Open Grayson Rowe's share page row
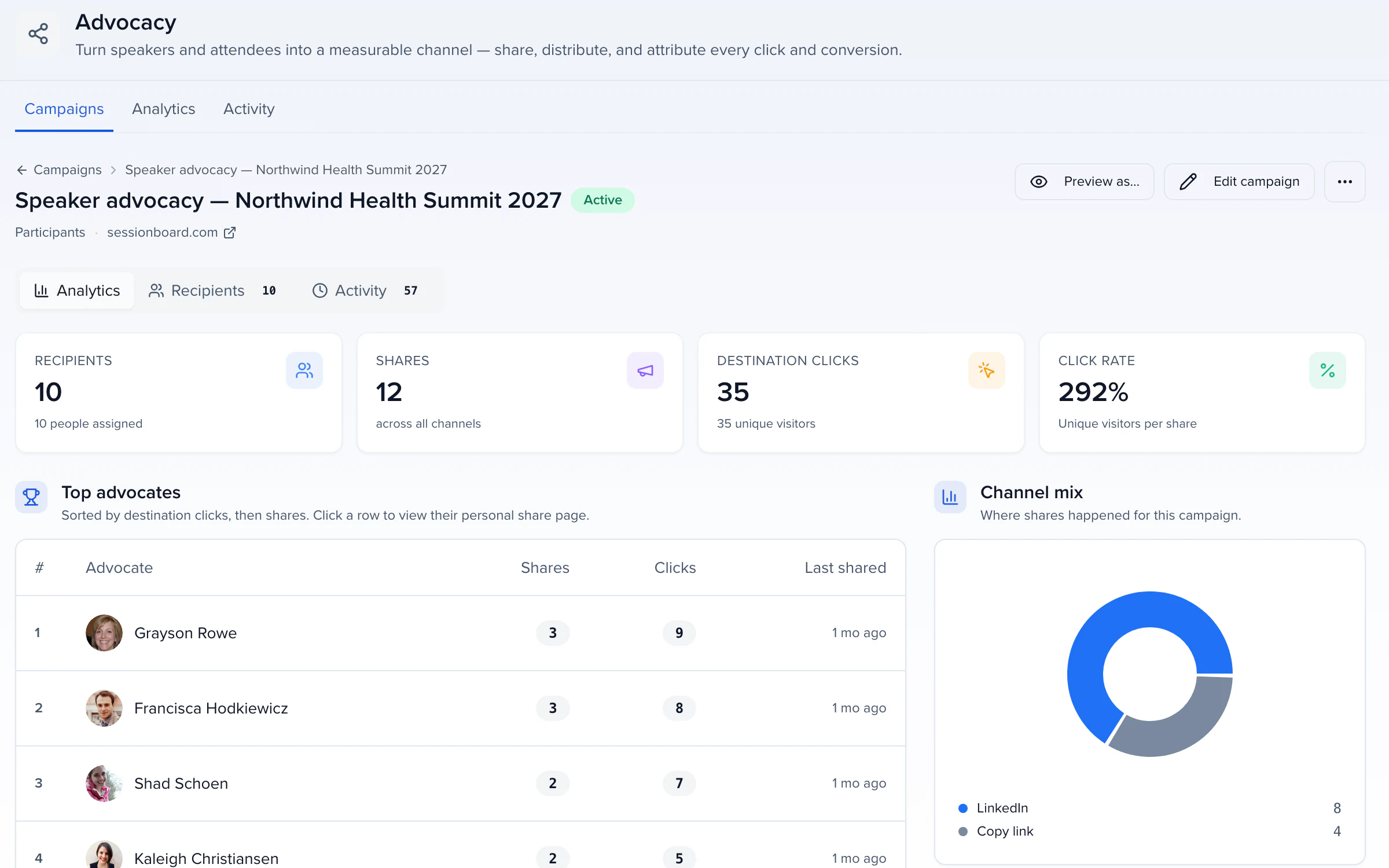This screenshot has height=868, width=1389. click(461, 633)
